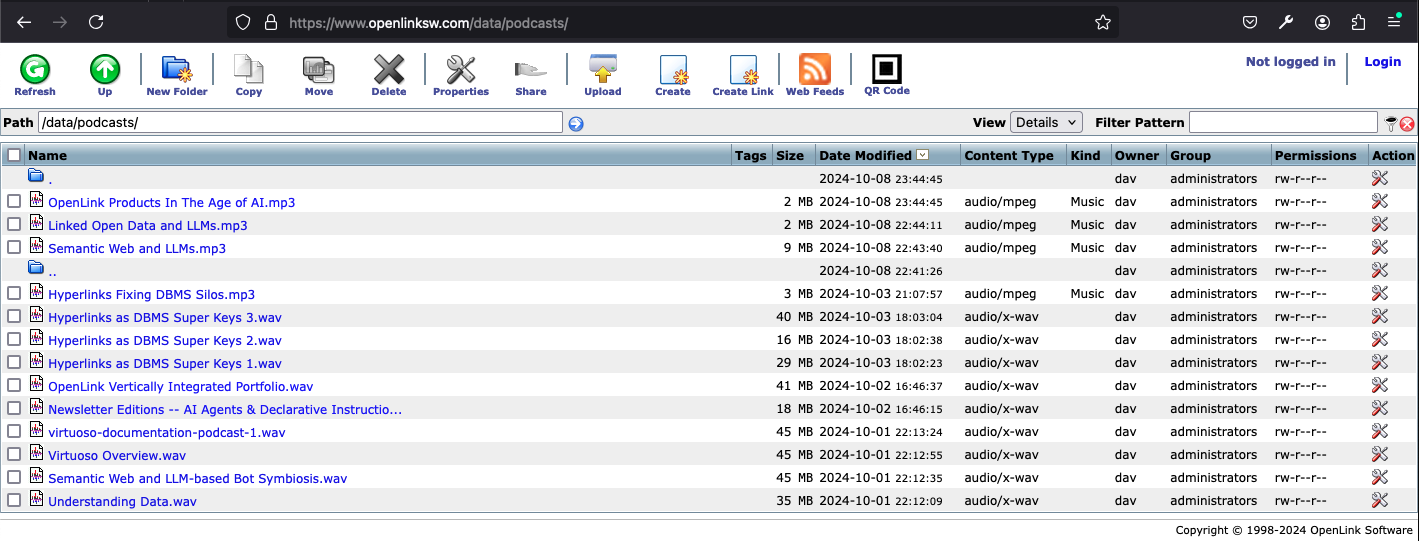Screen dimensions: 1419x541
Task: Check virtuoso-documentation-podcast-1.wav row
Action: (14, 431)
